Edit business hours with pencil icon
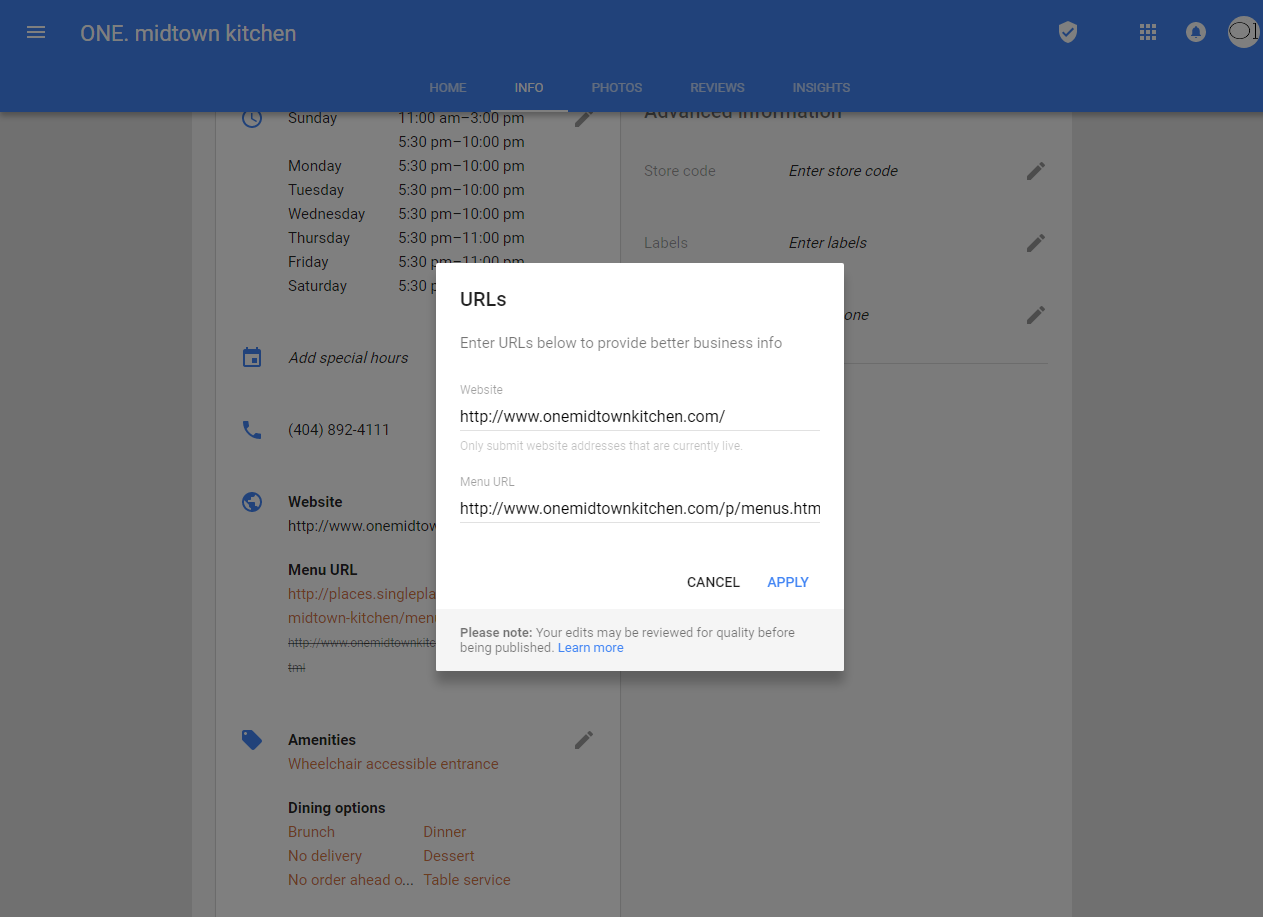The height and width of the screenshot is (917, 1263). point(584,118)
